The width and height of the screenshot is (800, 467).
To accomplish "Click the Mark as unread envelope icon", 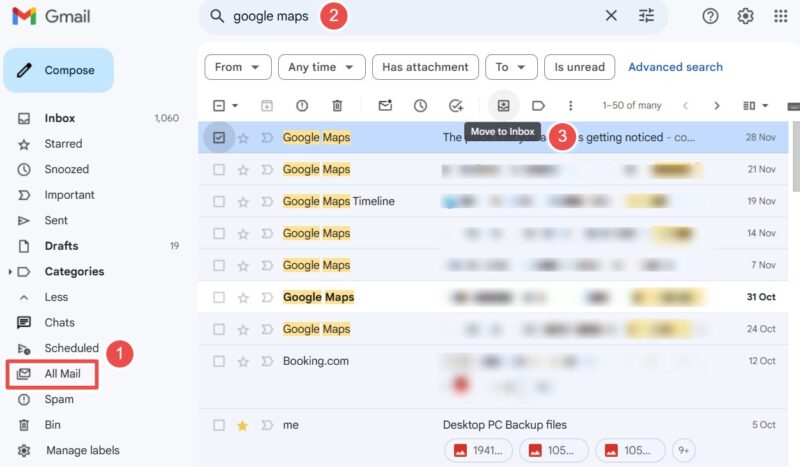I will point(385,105).
